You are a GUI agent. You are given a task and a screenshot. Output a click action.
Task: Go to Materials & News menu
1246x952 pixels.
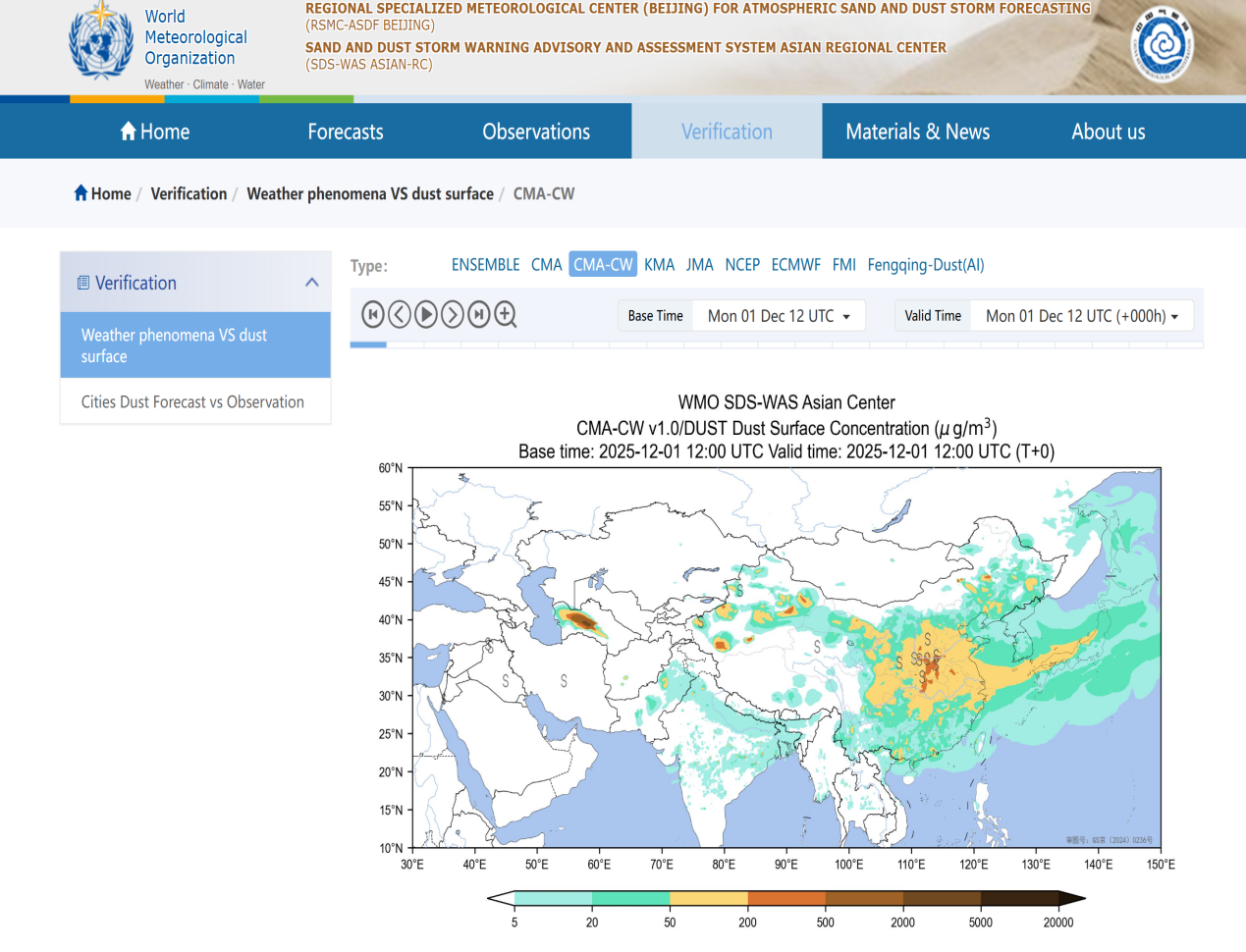pyautogui.click(x=917, y=132)
